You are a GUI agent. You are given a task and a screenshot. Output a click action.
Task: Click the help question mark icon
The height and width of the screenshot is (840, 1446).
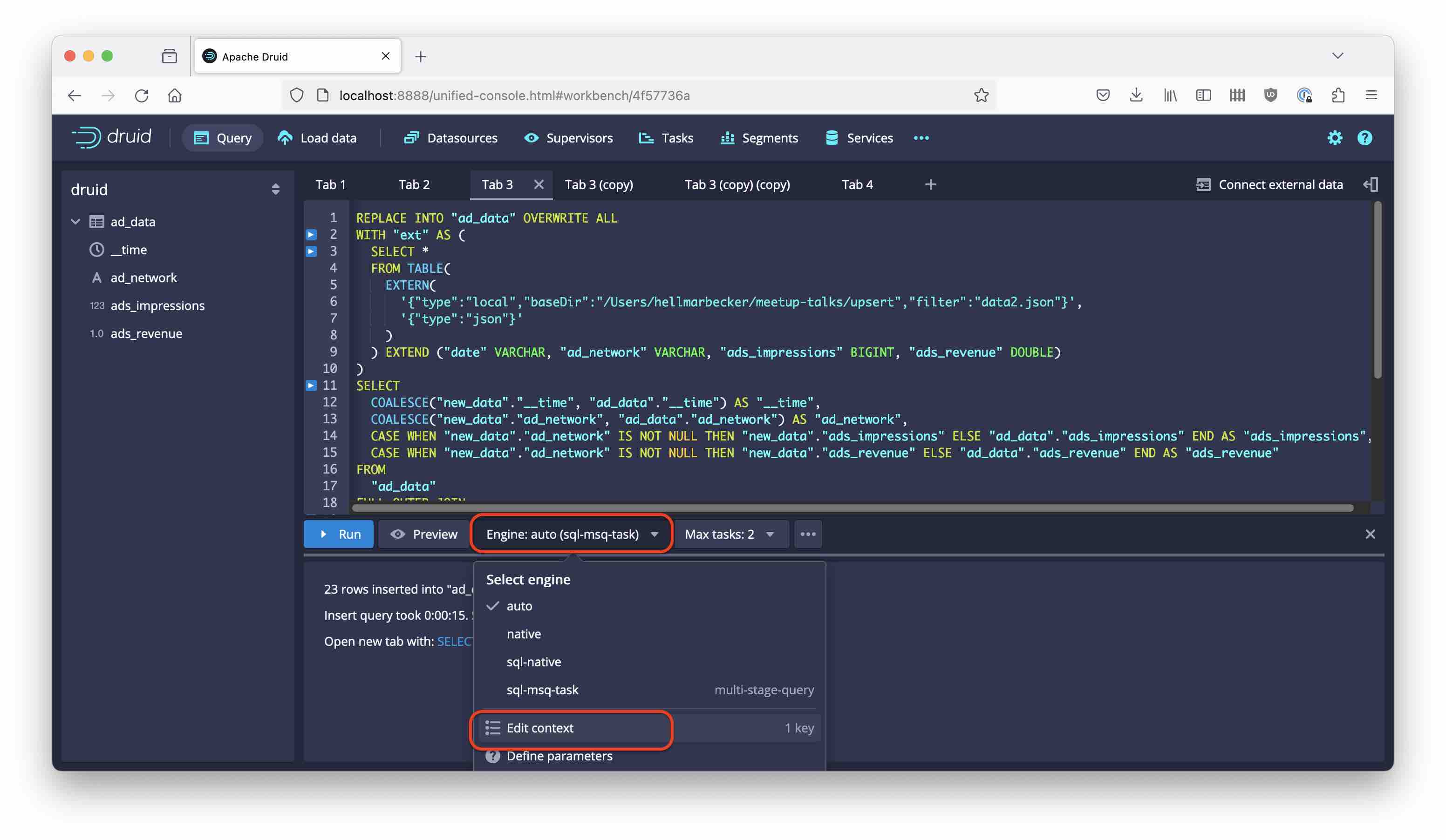pyautogui.click(x=1364, y=138)
